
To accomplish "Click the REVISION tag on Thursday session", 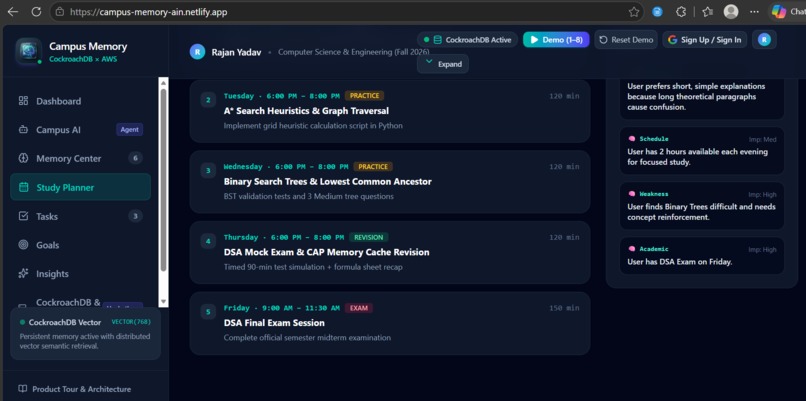I will pyautogui.click(x=369, y=238).
